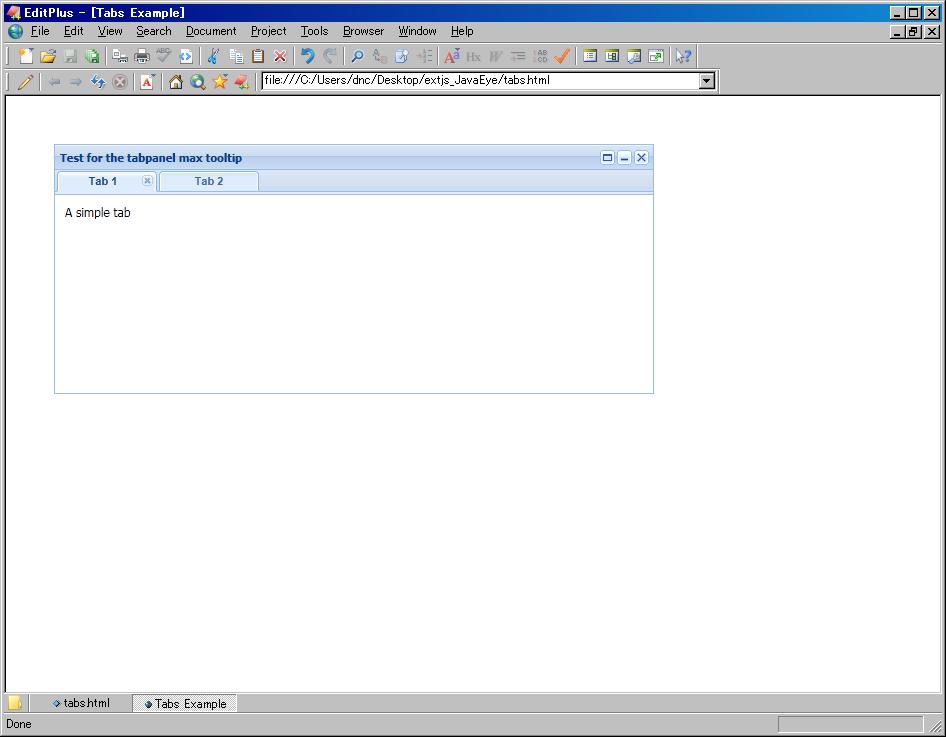Switch to the Tab 2 panel tab
The width and height of the screenshot is (946, 737).
(x=208, y=181)
